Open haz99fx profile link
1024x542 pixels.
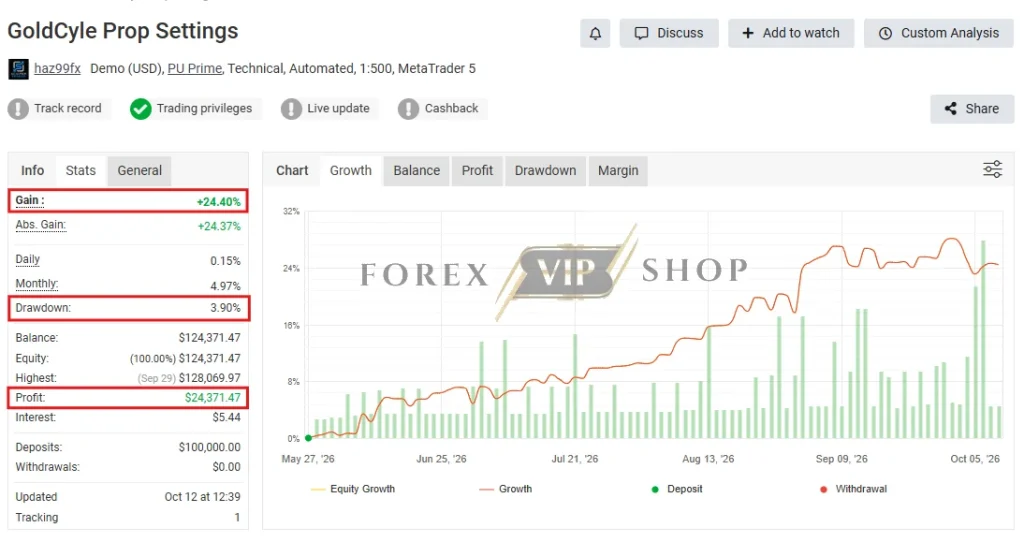57,69
